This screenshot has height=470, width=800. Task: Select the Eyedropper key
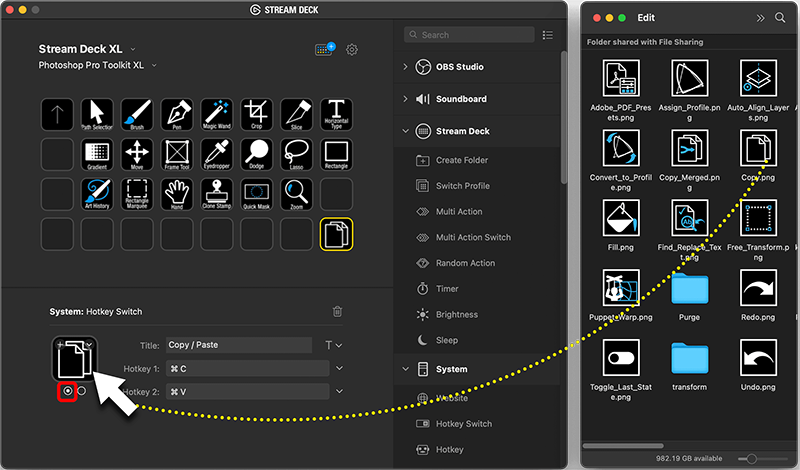(217, 154)
